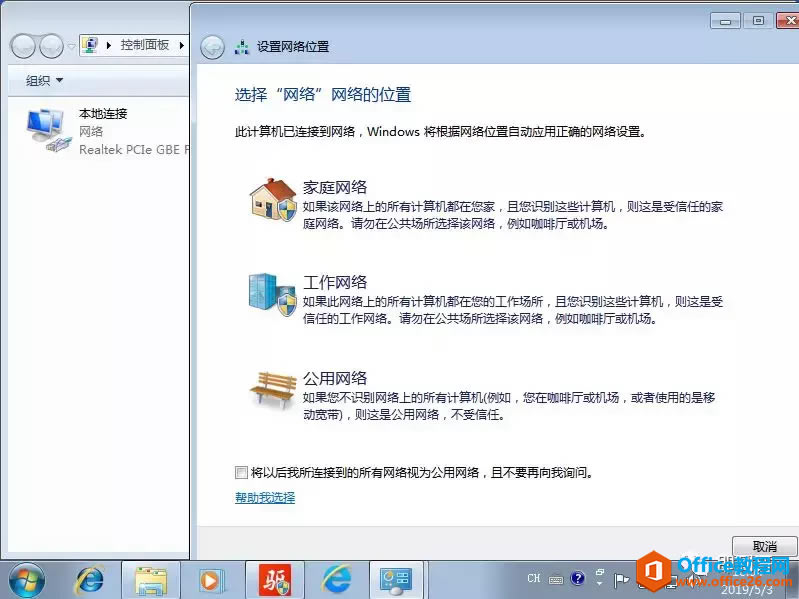Click the office building icon for work network
Screen dimensions: 799x599
click(x=273, y=294)
